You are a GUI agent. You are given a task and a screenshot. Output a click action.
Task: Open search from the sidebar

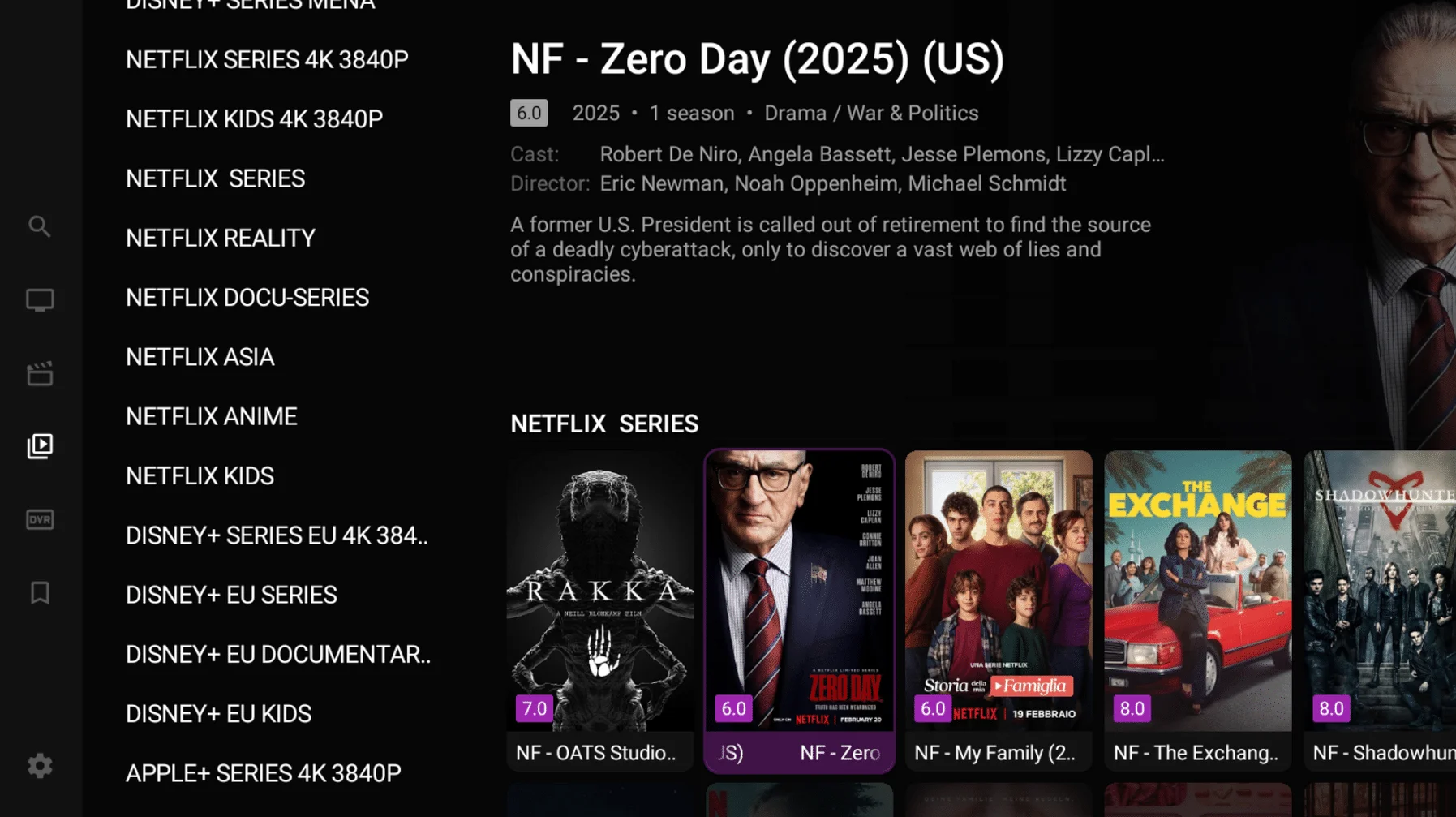click(39, 226)
